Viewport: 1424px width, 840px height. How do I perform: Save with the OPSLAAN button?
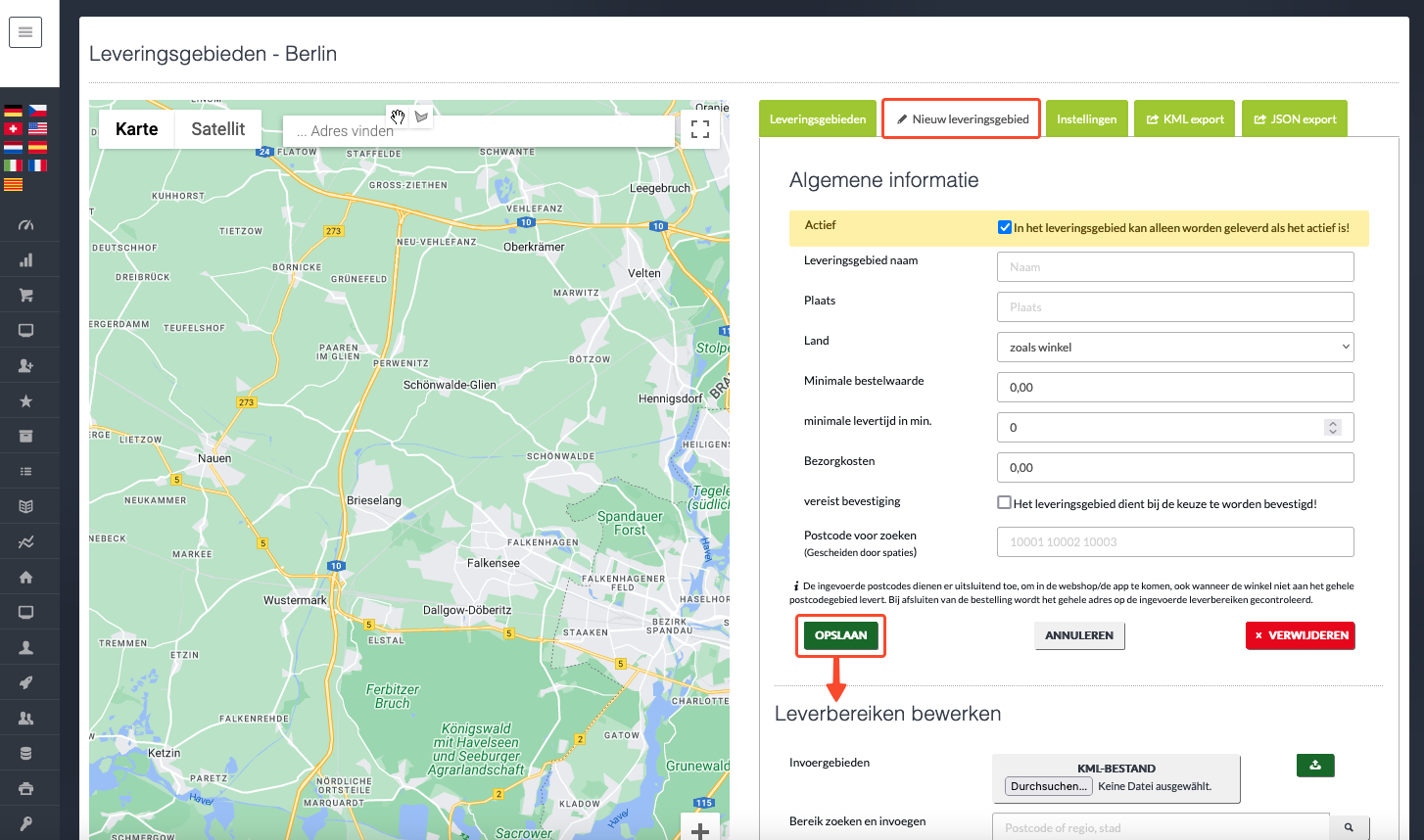tap(841, 635)
